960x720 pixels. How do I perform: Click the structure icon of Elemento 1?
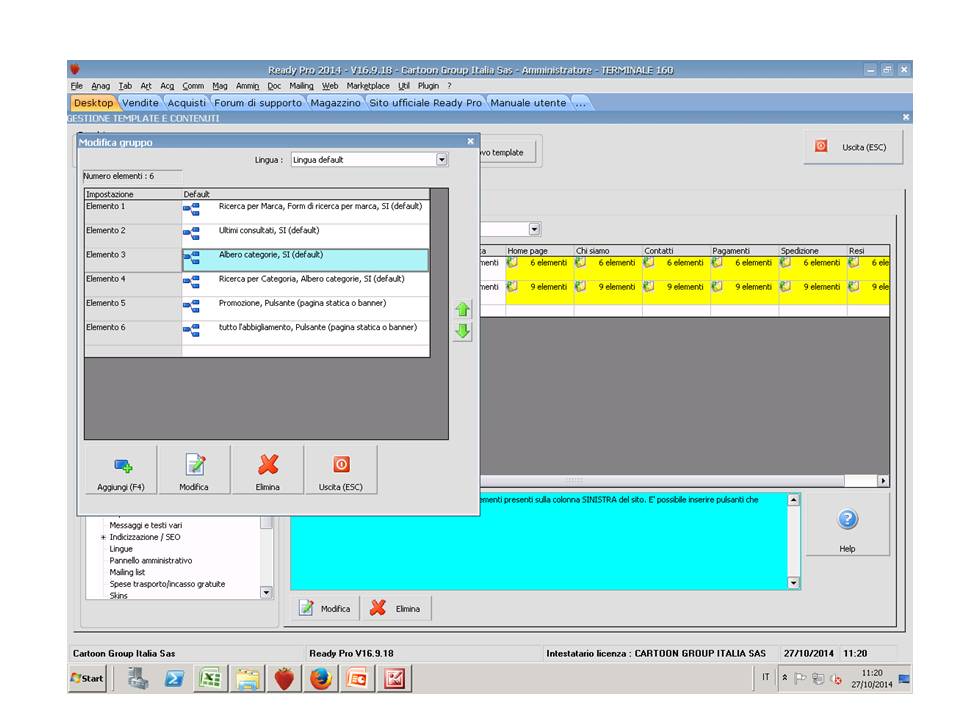[x=191, y=209]
